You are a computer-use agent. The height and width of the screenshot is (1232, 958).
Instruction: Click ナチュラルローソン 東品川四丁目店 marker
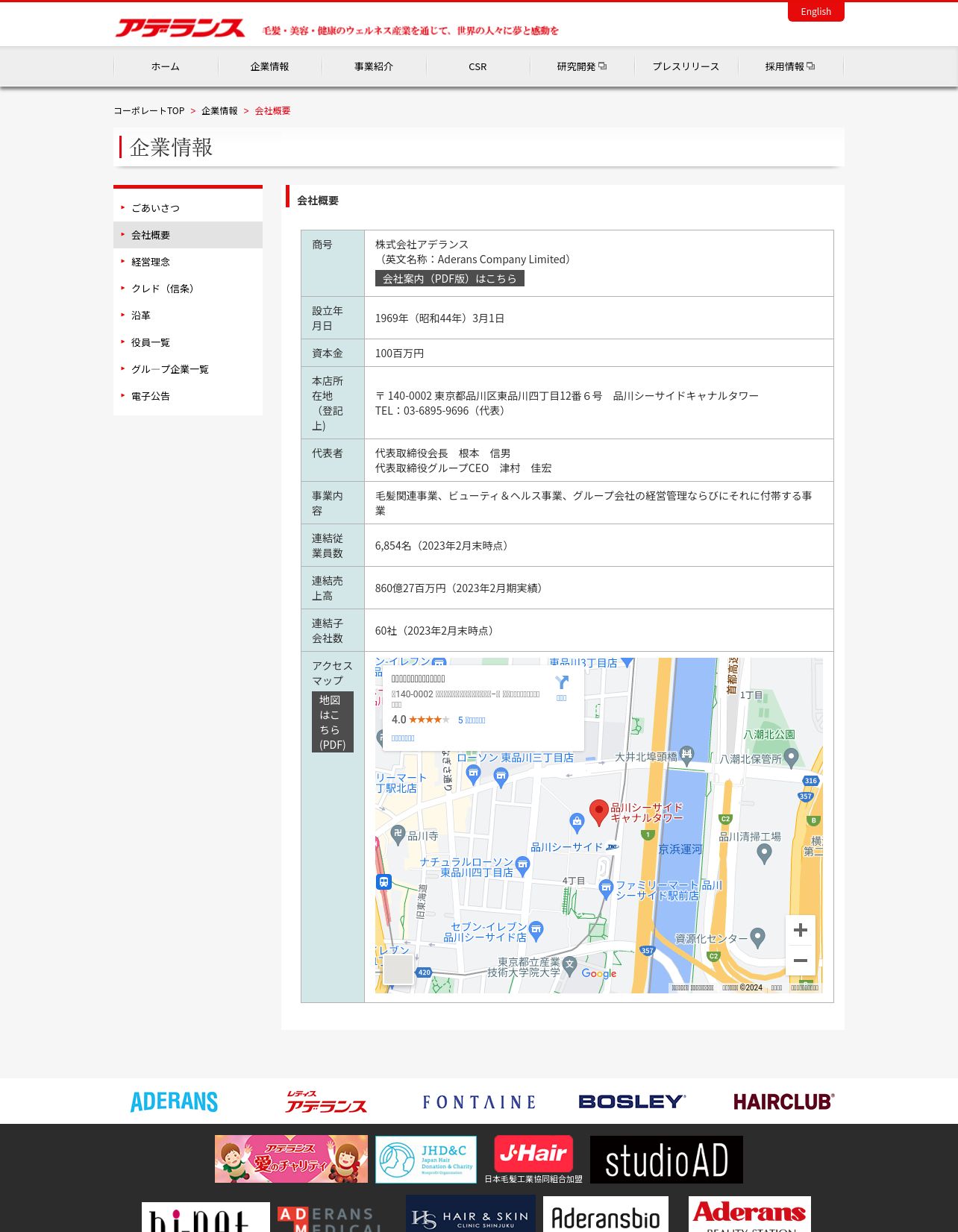(x=522, y=866)
